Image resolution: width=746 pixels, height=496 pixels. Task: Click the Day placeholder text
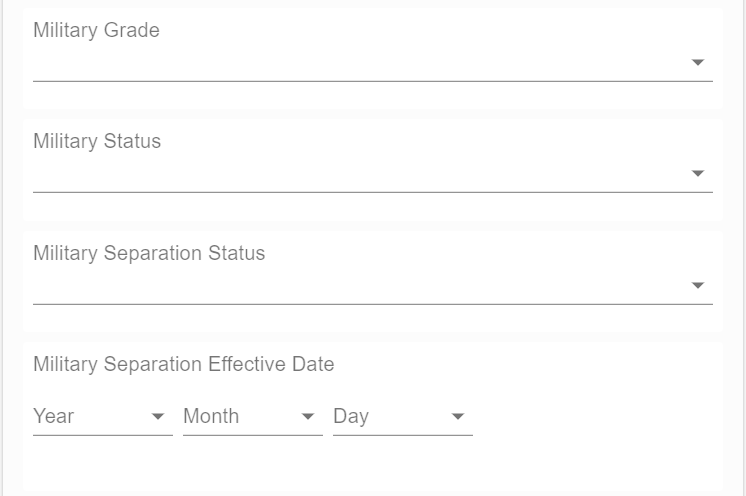351,416
